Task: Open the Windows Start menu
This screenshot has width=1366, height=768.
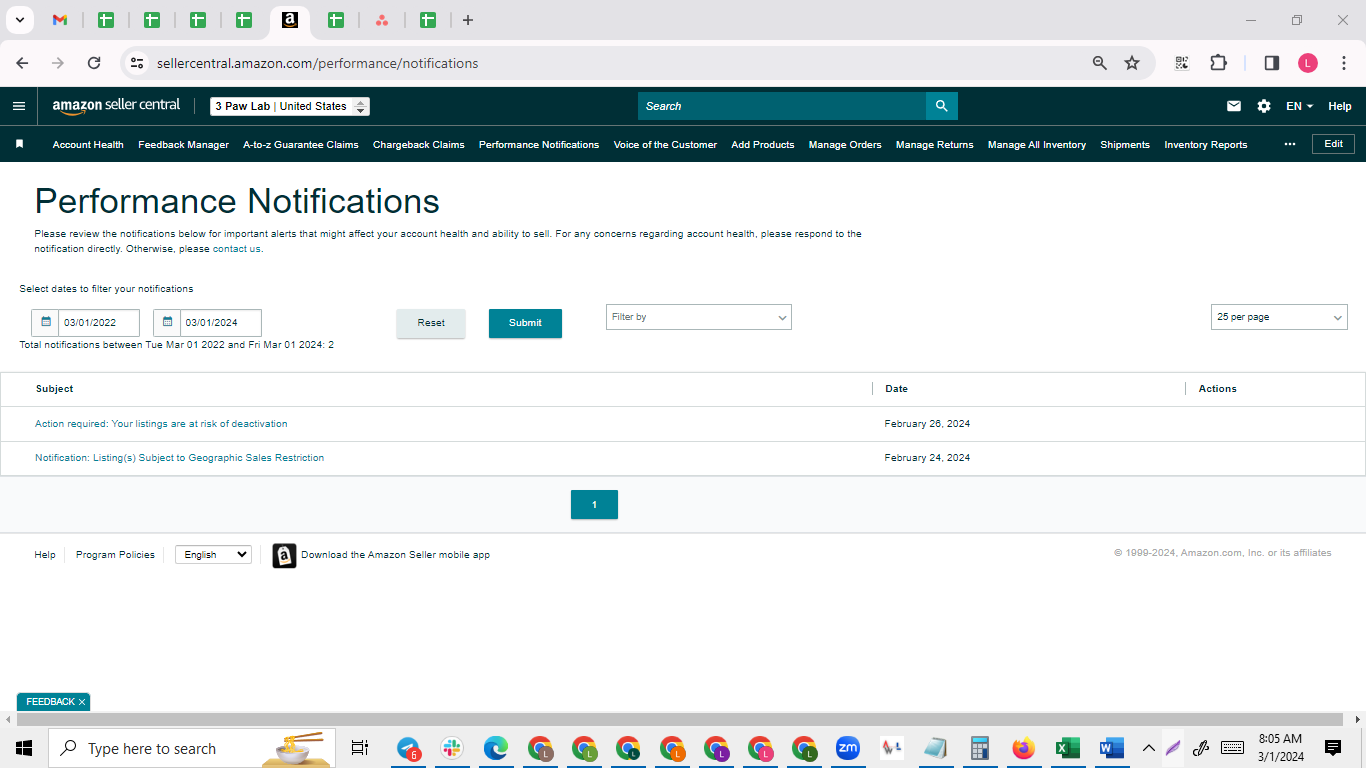Action: click(x=24, y=748)
